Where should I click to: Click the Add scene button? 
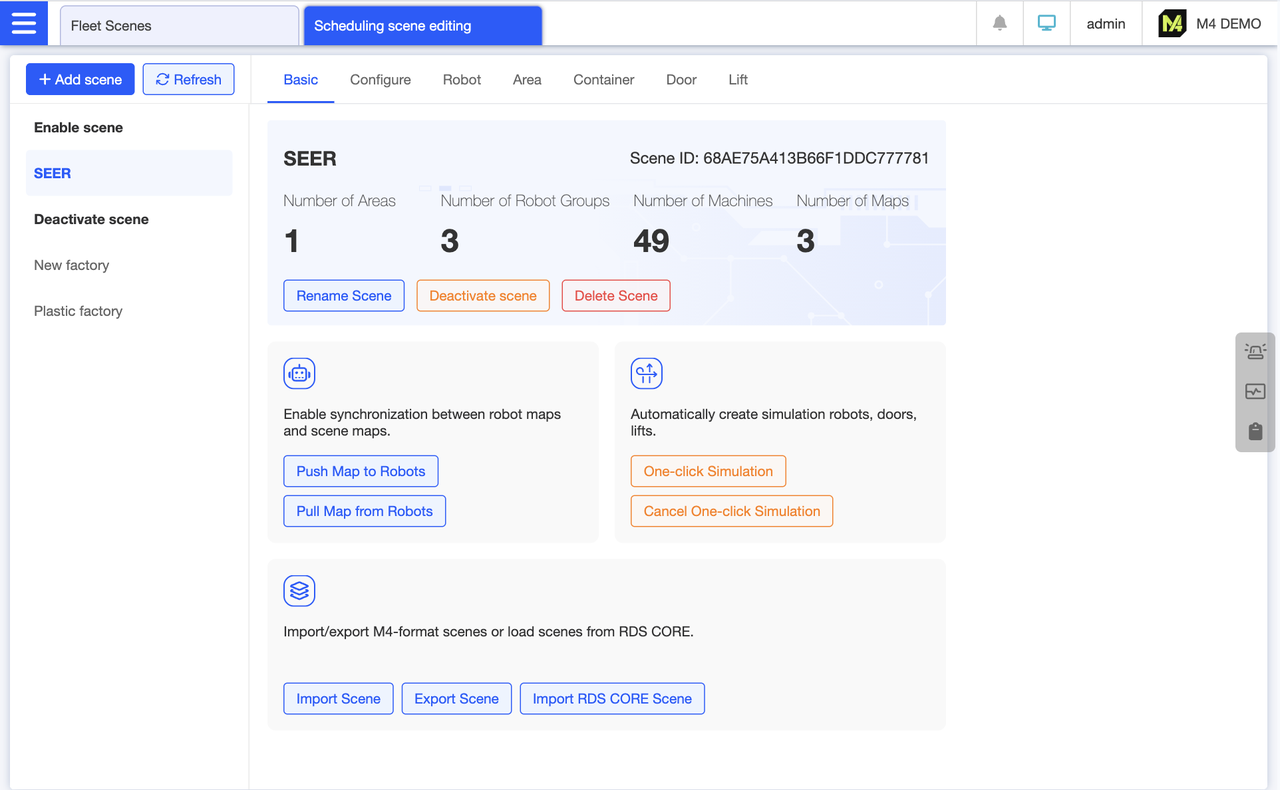[80, 80]
